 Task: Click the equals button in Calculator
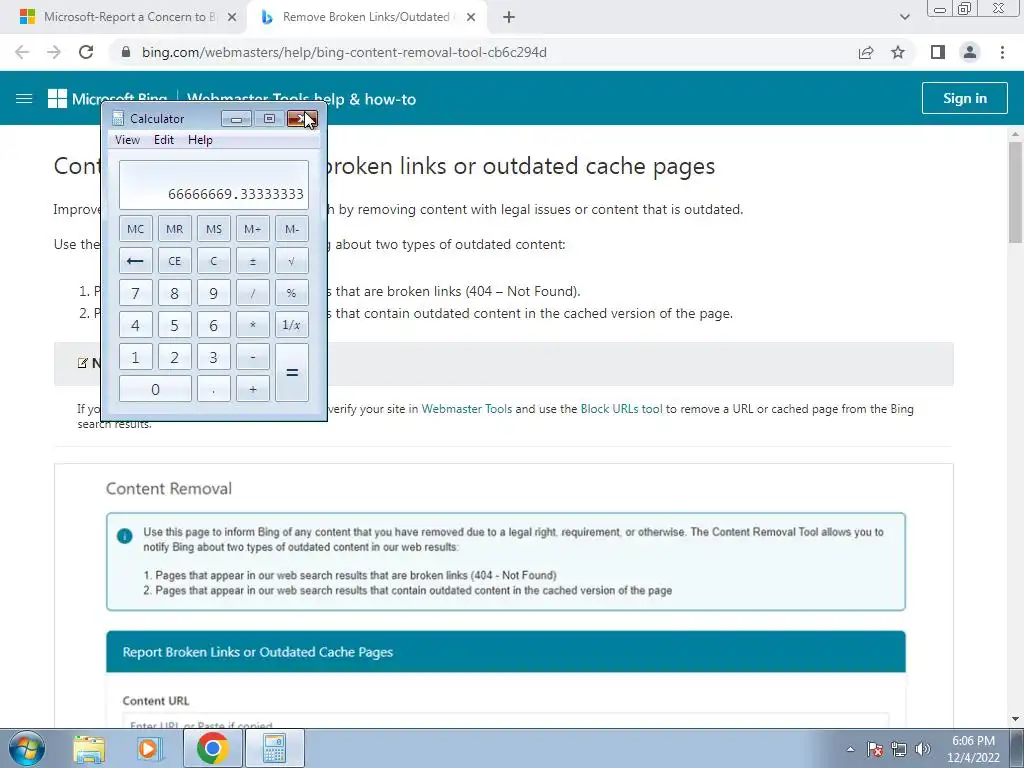[291, 372]
